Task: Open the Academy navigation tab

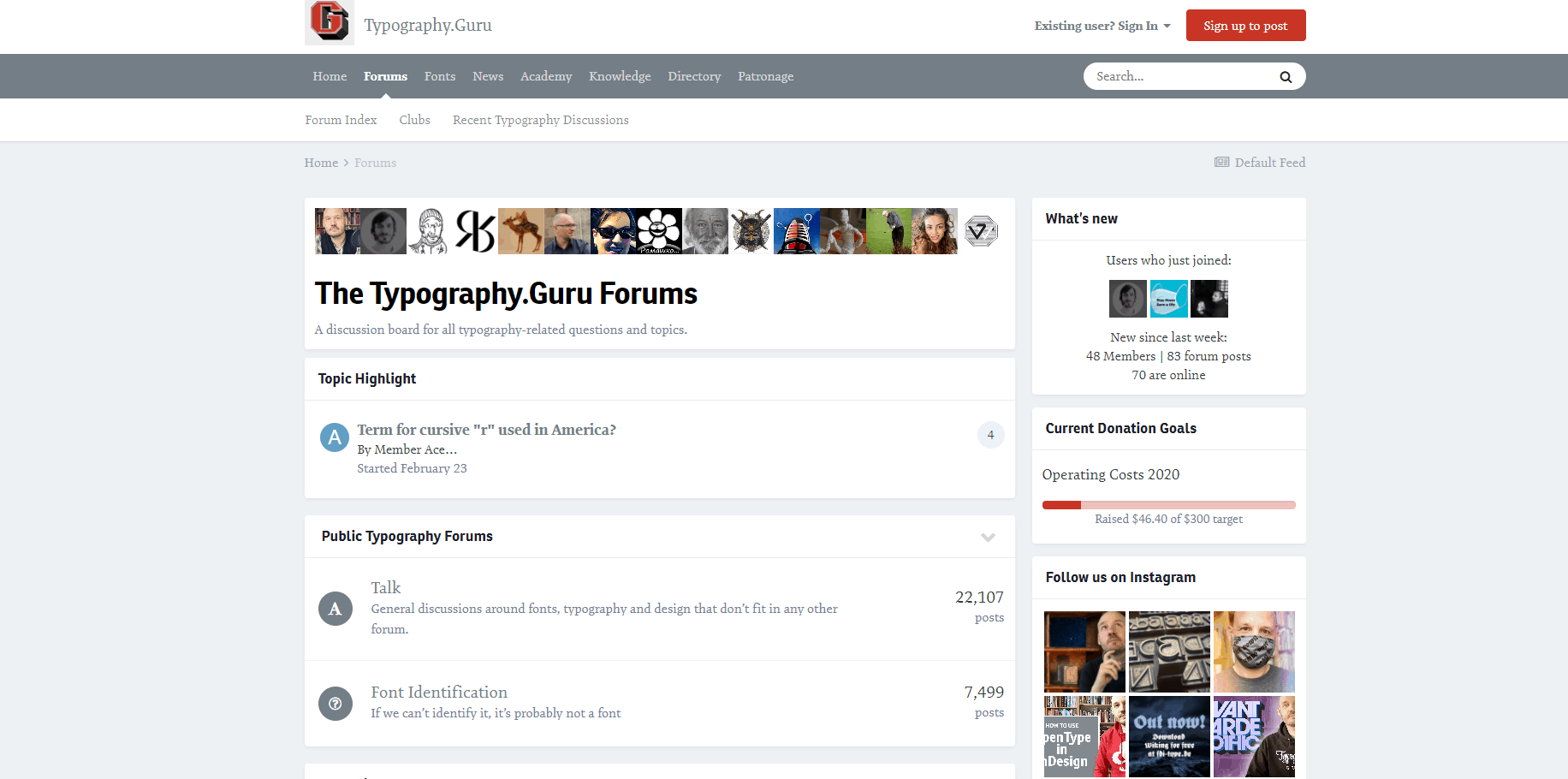Action: [x=546, y=76]
